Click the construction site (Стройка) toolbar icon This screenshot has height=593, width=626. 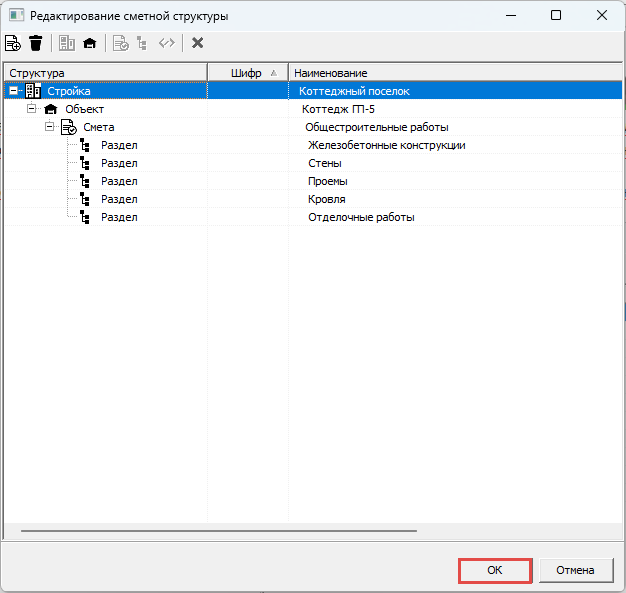point(67,43)
